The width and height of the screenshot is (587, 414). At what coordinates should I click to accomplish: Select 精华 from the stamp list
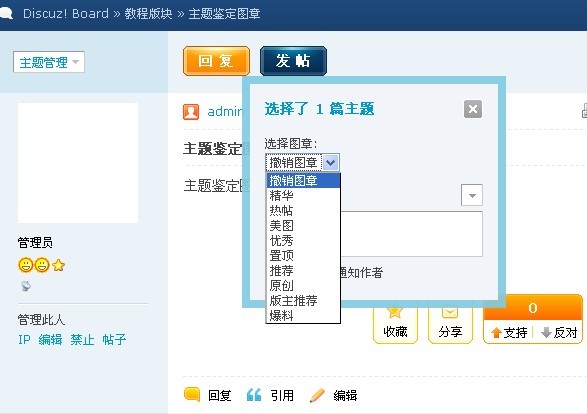(x=303, y=195)
